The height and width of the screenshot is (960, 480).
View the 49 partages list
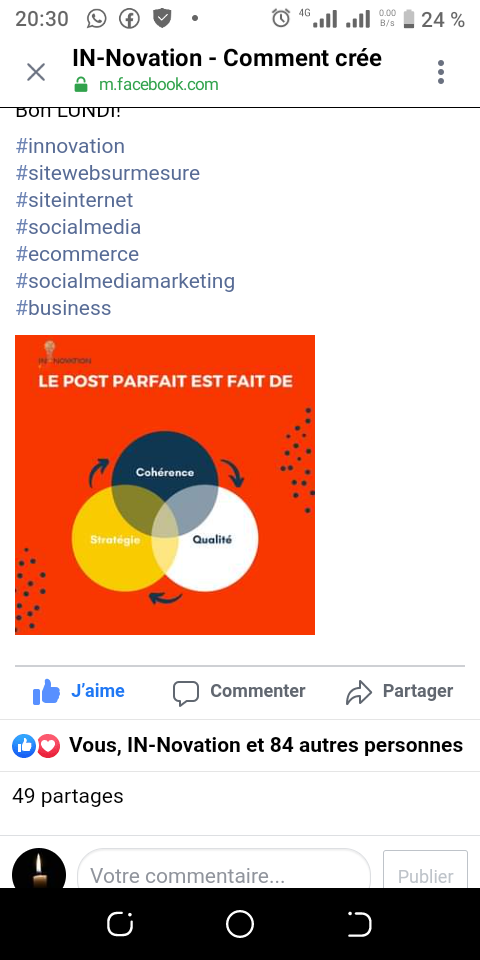[x=68, y=797]
